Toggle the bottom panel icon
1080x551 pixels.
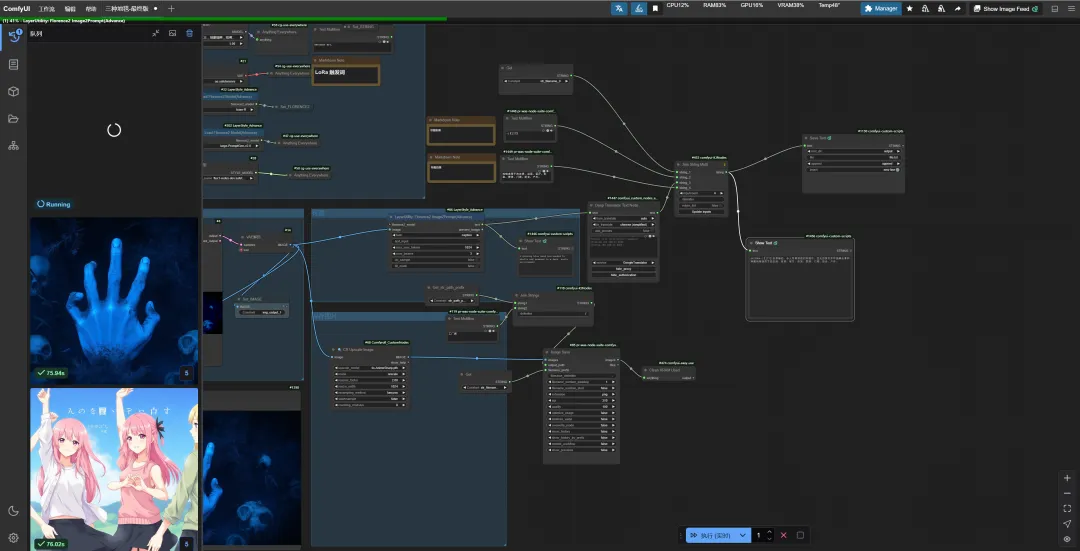click(x=1055, y=8)
